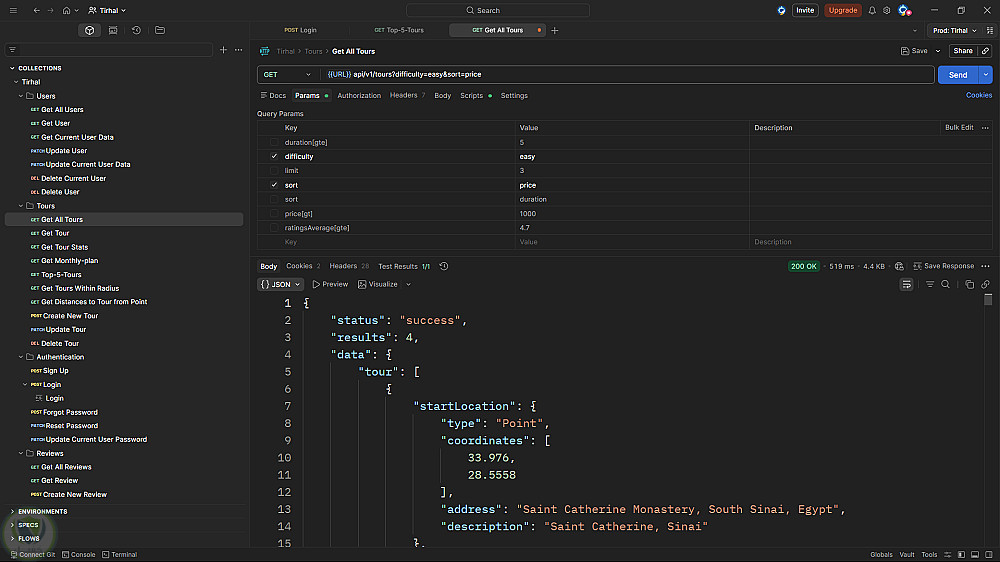This screenshot has height=562, width=1000.
Task: Click the search icon in response toolbar
Action: (946, 284)
